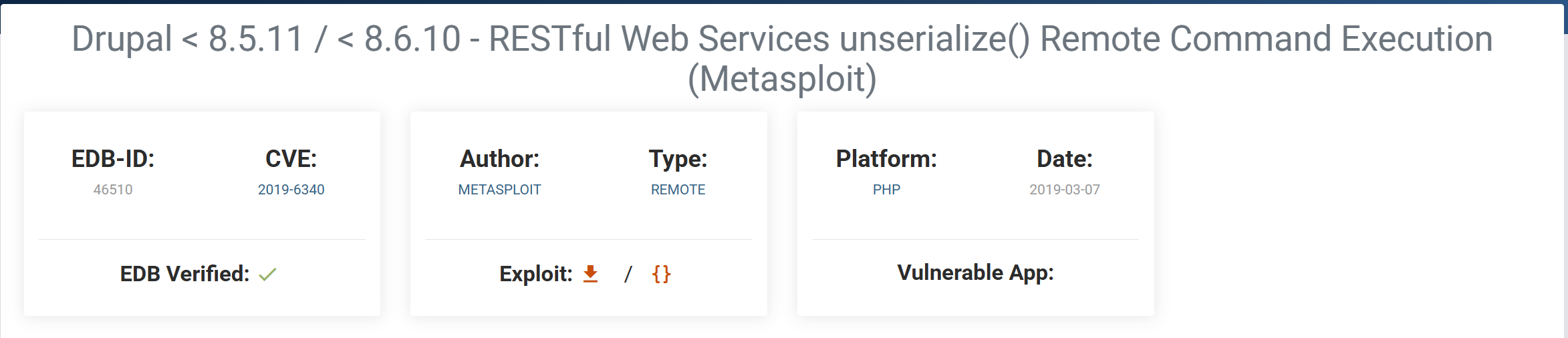Screen dimensions: 1568x338
Task: Click the Vulnerable App label
Action: coord(975,273)
